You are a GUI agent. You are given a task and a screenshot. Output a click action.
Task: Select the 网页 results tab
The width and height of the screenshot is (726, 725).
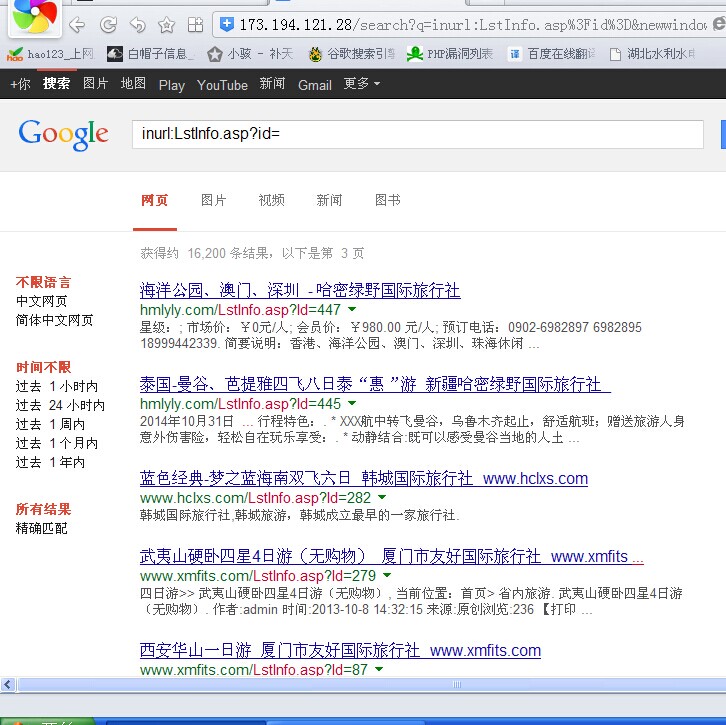click(x=155, y=200)
